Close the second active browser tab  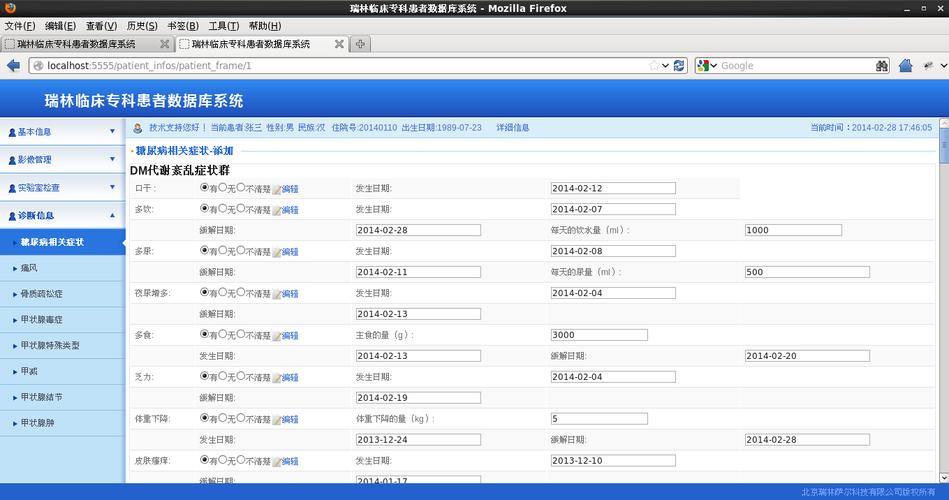pos(339,44)
